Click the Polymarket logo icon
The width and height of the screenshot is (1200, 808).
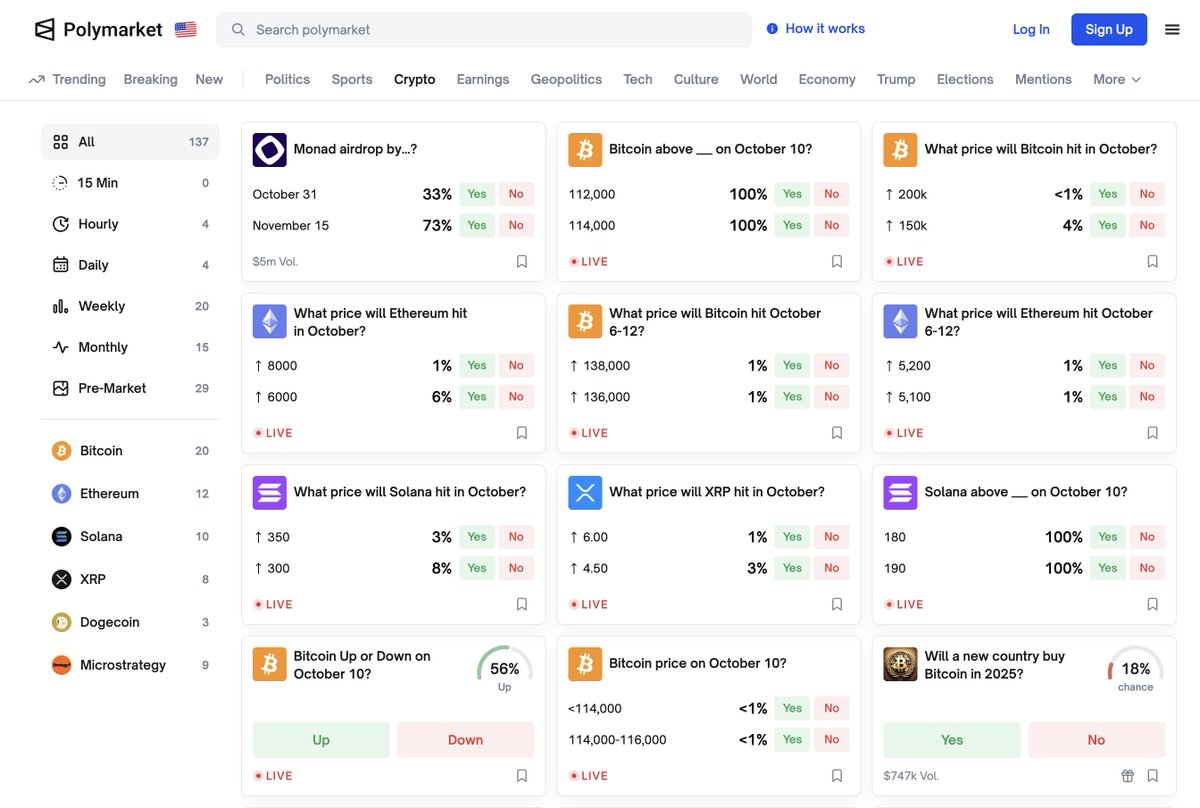point(45,30)
